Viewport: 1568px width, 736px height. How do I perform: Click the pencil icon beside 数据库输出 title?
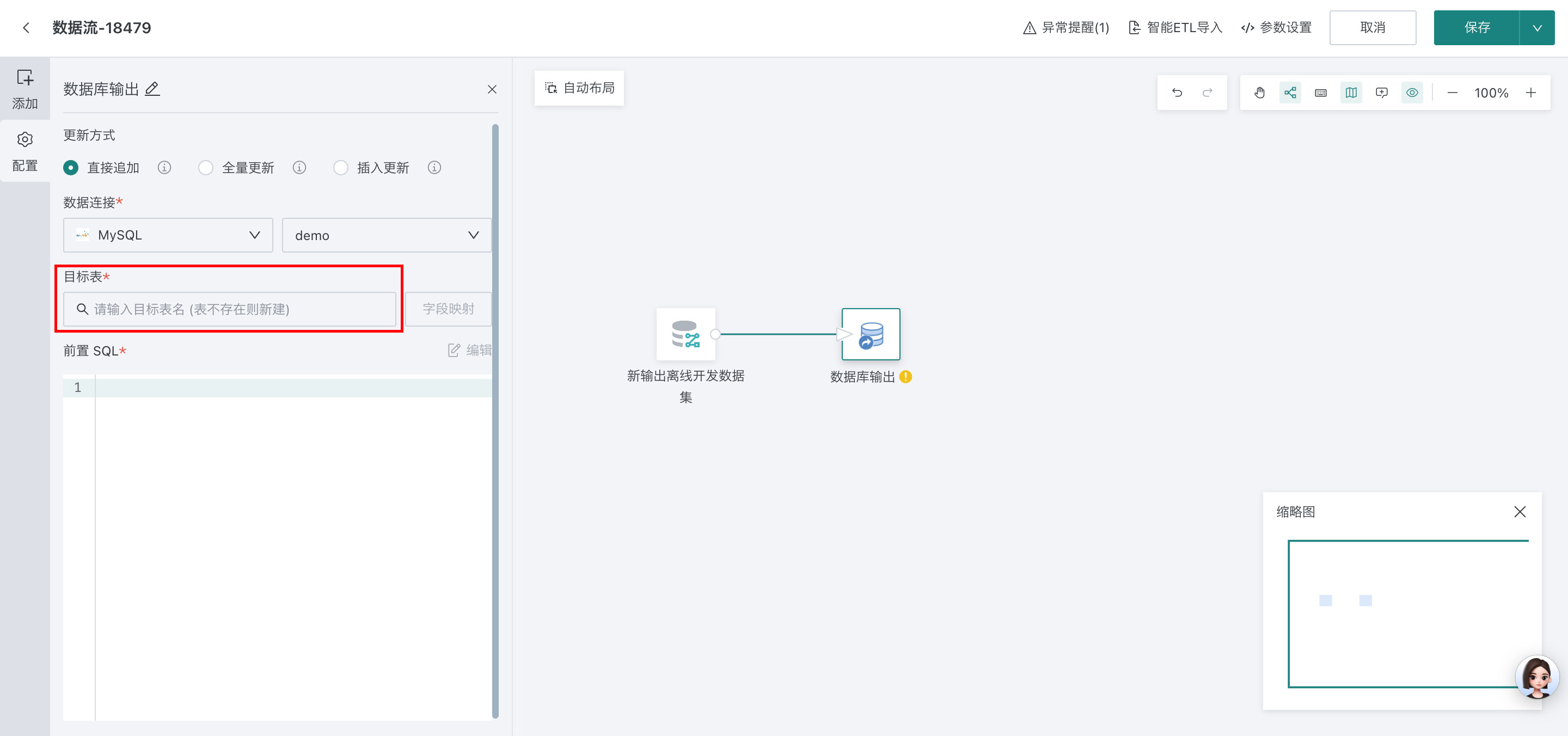[x=152, y=89]
